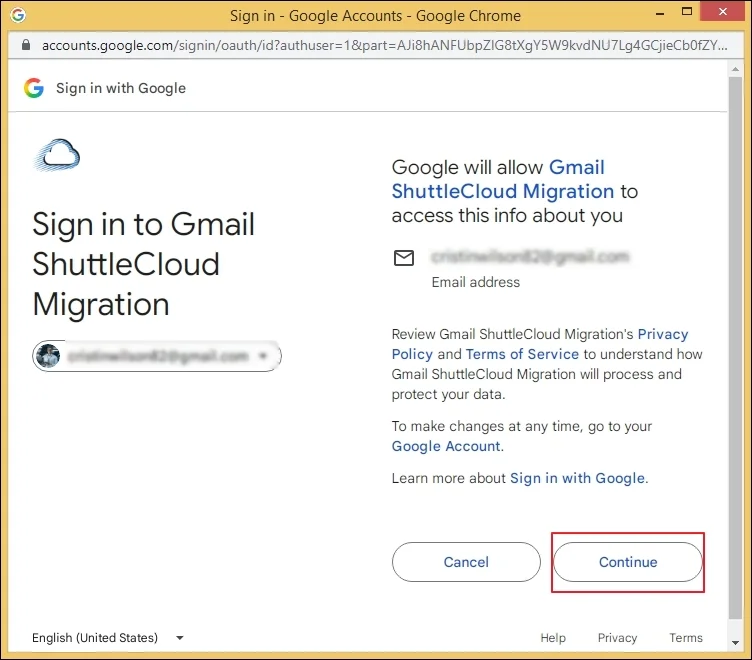This screenshot has width=752, height=660.
Task: Click the URL text in address bar
Action: pyautogui.click(x=385, y=45)
